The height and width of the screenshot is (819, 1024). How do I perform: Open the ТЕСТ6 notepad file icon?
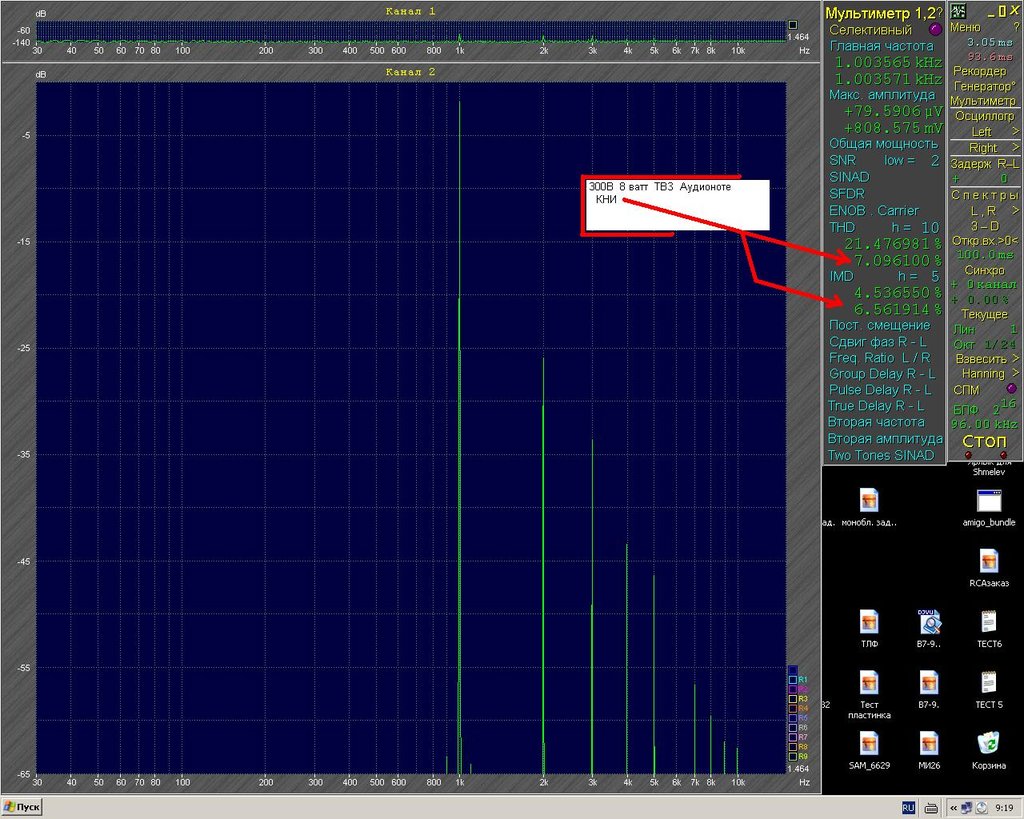pos(989,629)
